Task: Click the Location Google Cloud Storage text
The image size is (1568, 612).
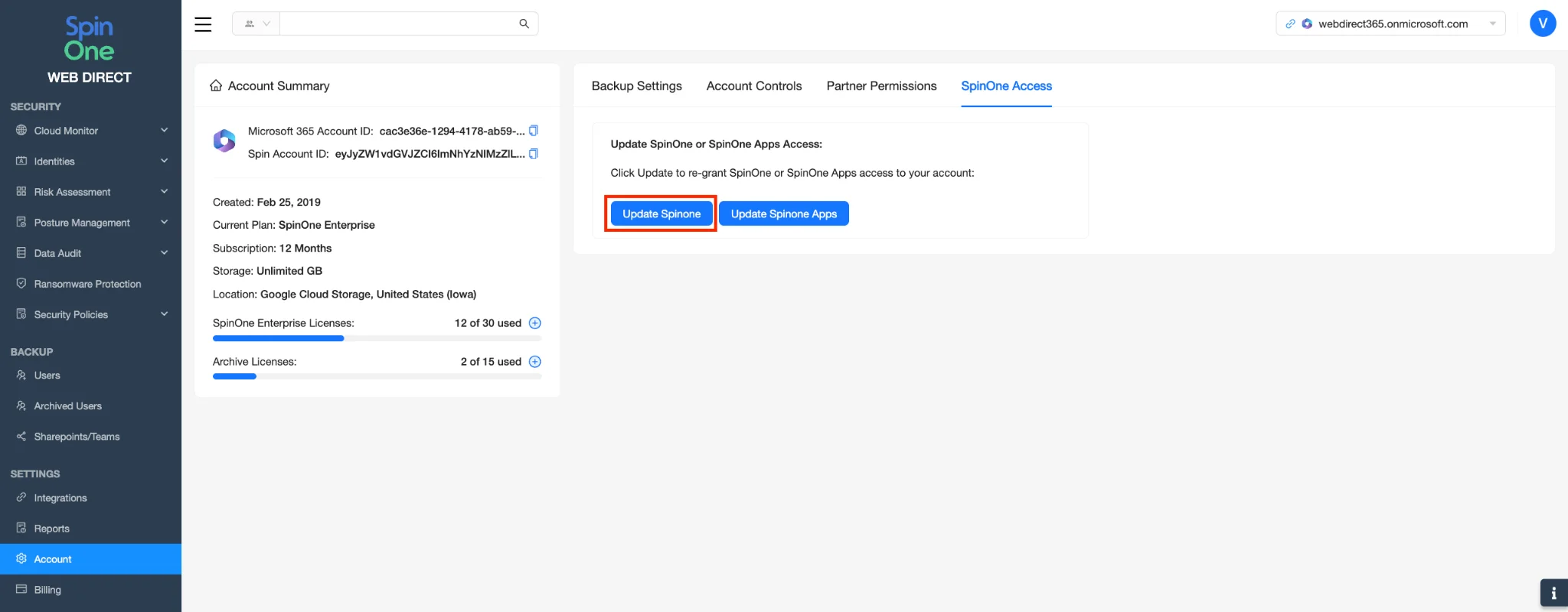Action: 345,294
